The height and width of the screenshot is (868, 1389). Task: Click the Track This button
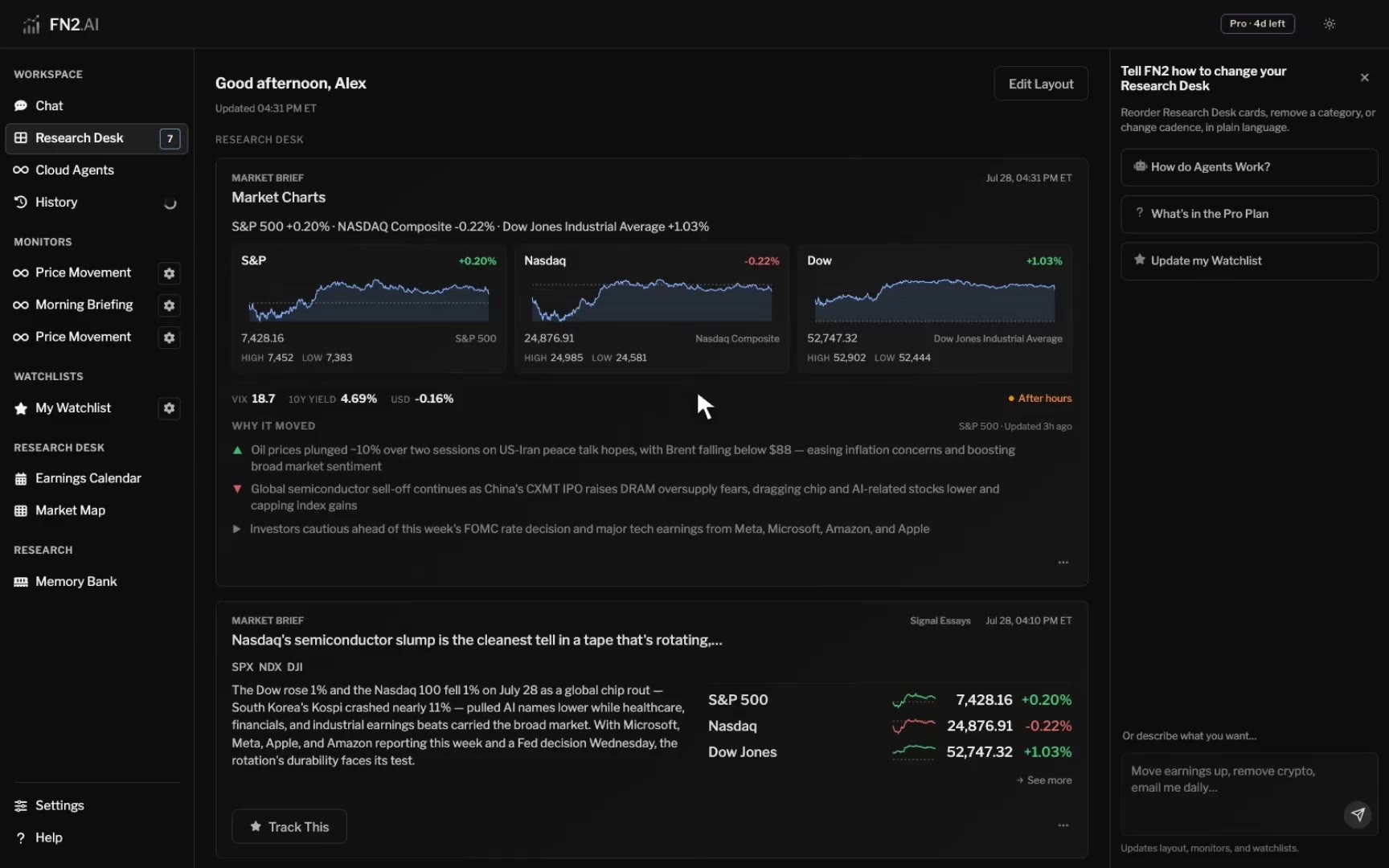pos(289,826)
